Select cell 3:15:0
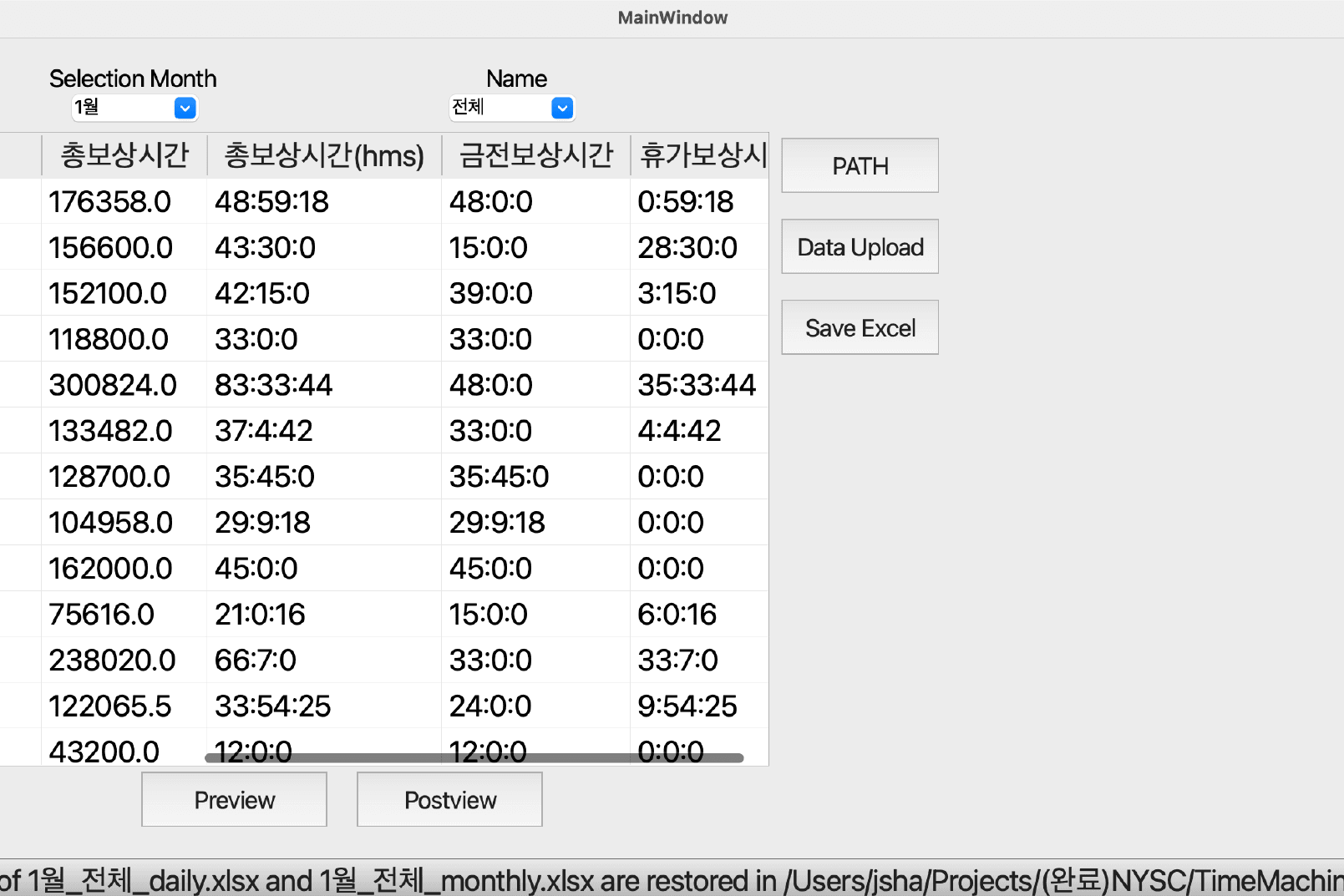Screen dimensions: 1344x896 (700, 293)
